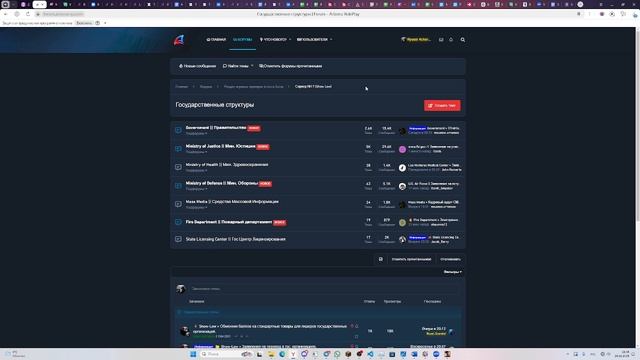Click the Ministry of Health node icon
Image resolution: width=640 pixels, height=360 pixels.
178,167
